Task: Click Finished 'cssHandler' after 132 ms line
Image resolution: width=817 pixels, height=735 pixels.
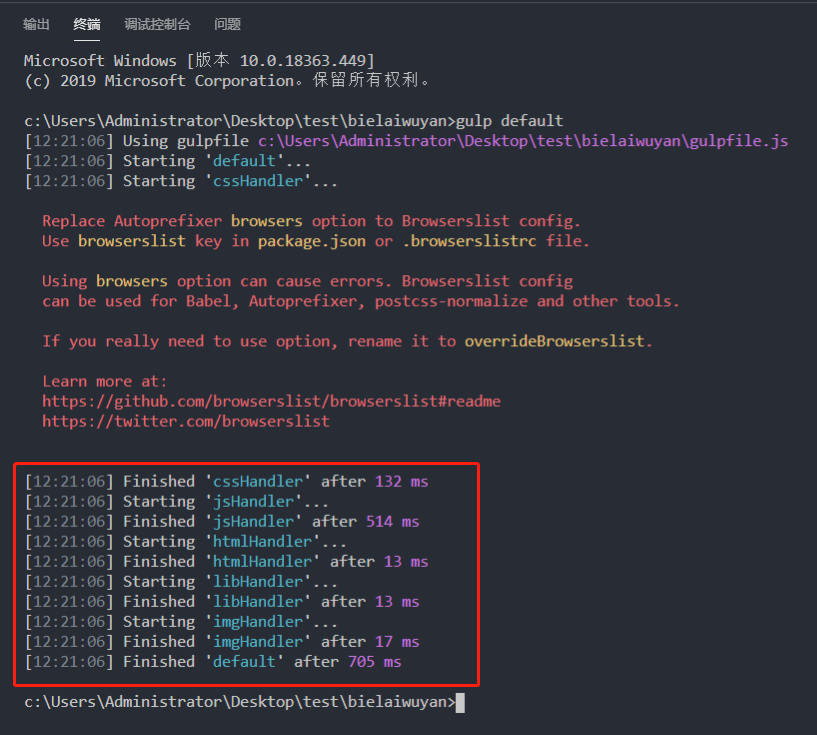Action: pos(227,481)
